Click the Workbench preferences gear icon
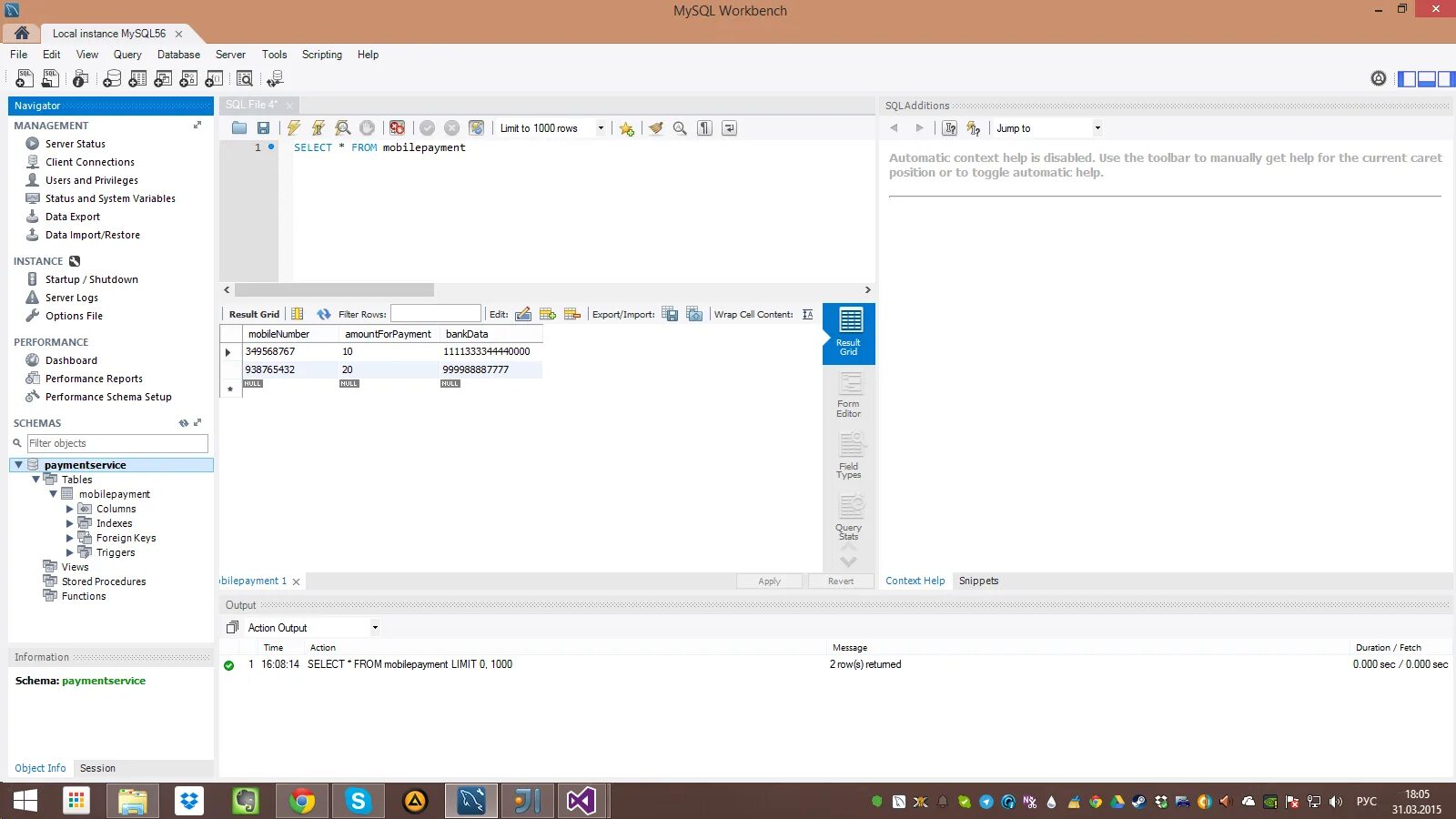This screenshot has height=819, width=1456. pyautogui.click(x=1379, y=79)
